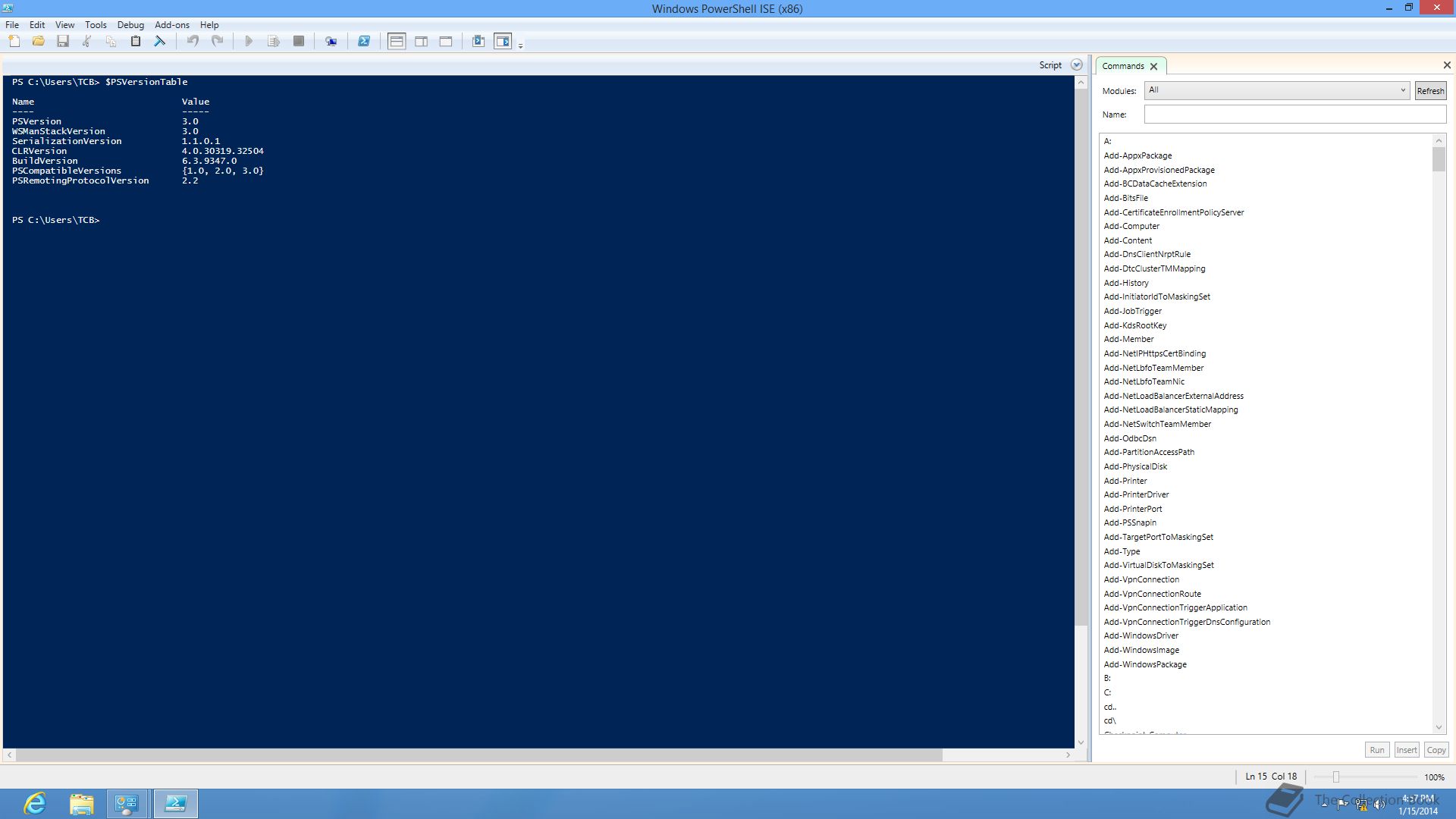Copy selection using the toolbar Copy icon
This screenshot has height=819, width=1456.
point(111,41)
